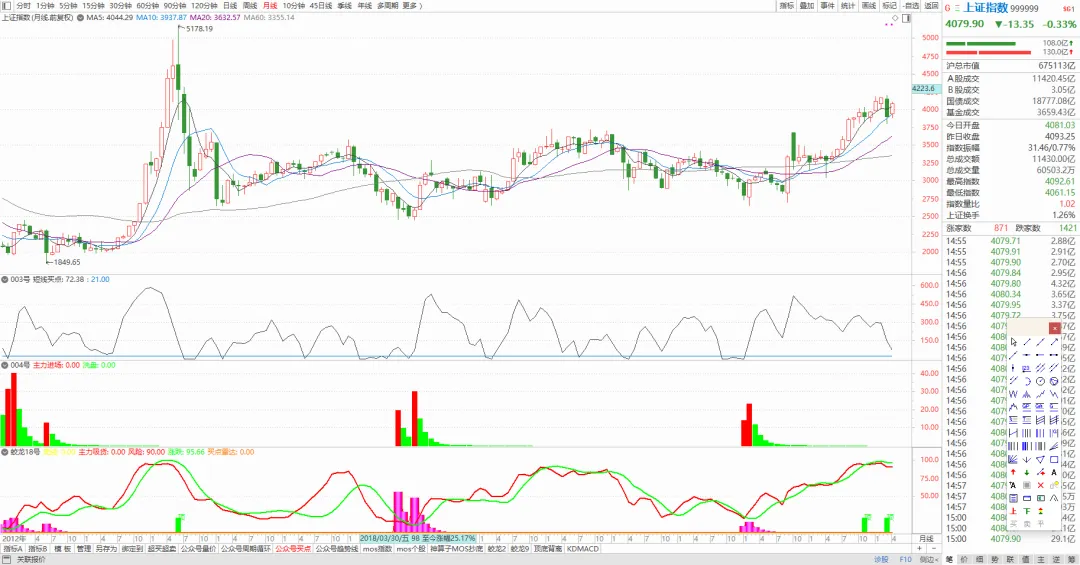Click 另存为 save-as button
Viewport: 1080px width, 565px height.
click(106, 549)
